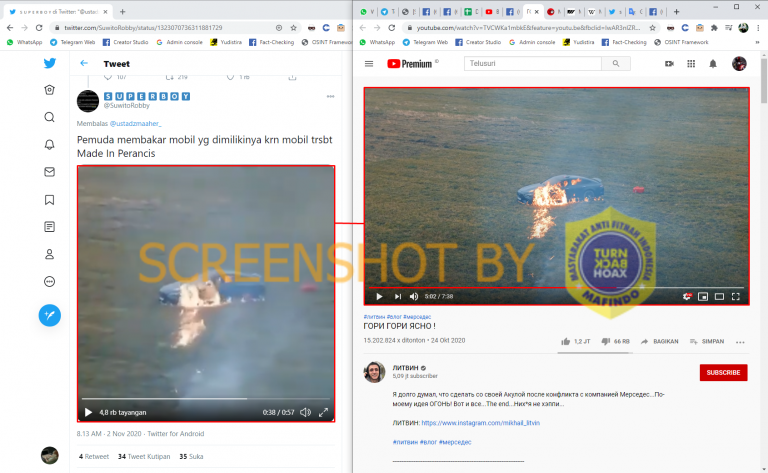
Task: View the 34 Tweet Kutipan list
Action: tap(144, 456)
